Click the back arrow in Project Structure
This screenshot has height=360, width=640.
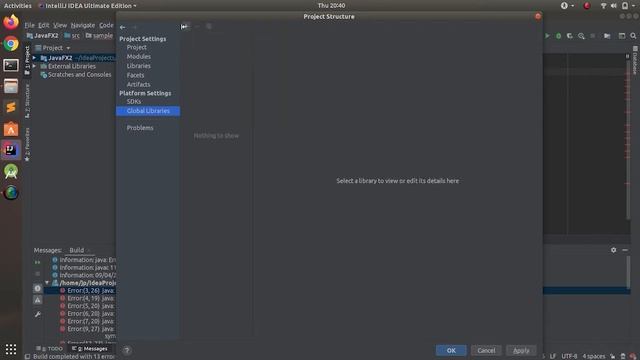122,27
